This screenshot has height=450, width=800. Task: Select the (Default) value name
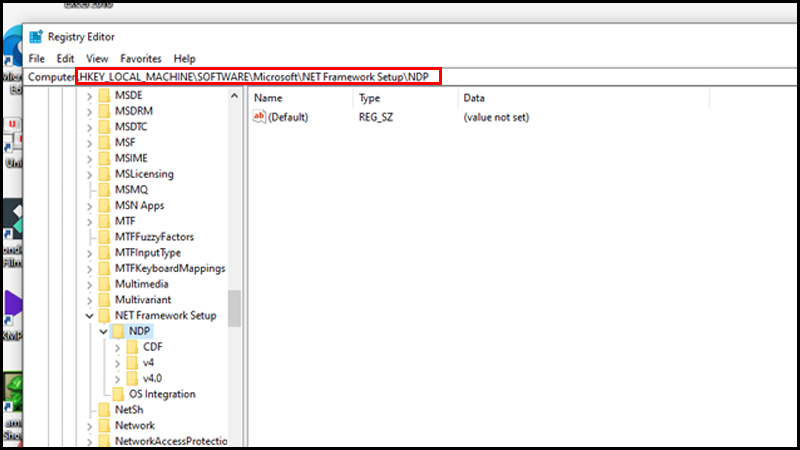pos(288,117)
